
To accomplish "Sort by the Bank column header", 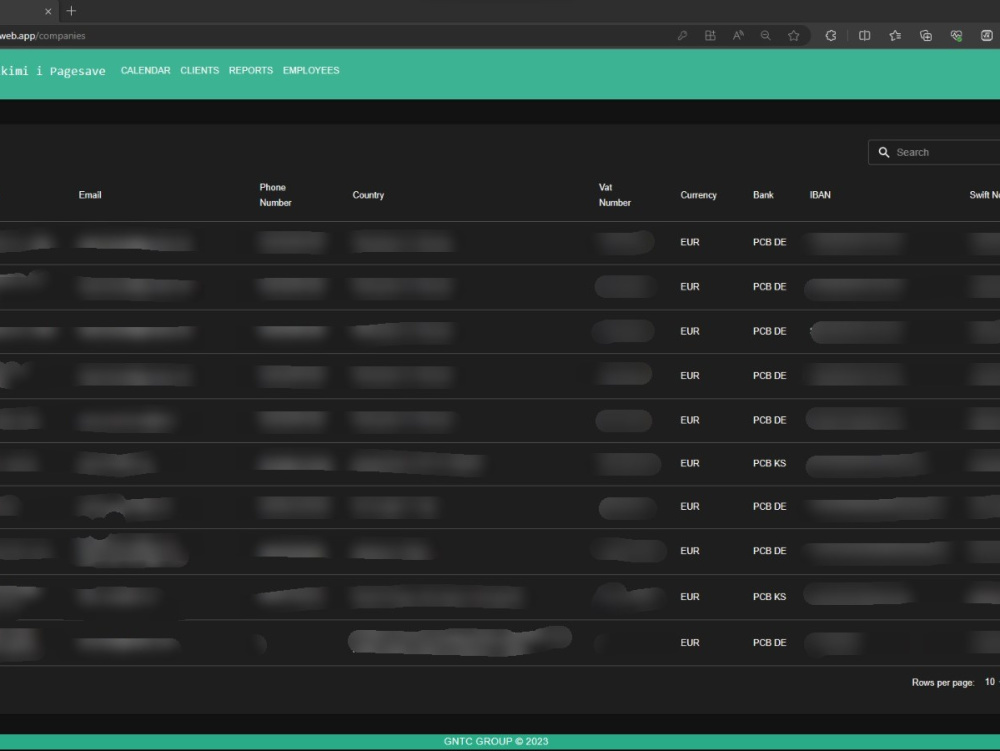I will [x=763, y=195].
